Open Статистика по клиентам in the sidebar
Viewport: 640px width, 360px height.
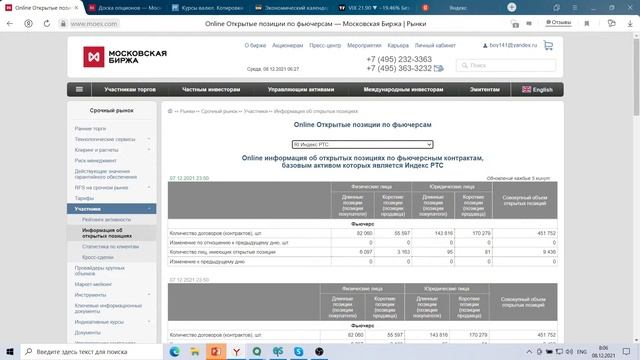(111, 247)
